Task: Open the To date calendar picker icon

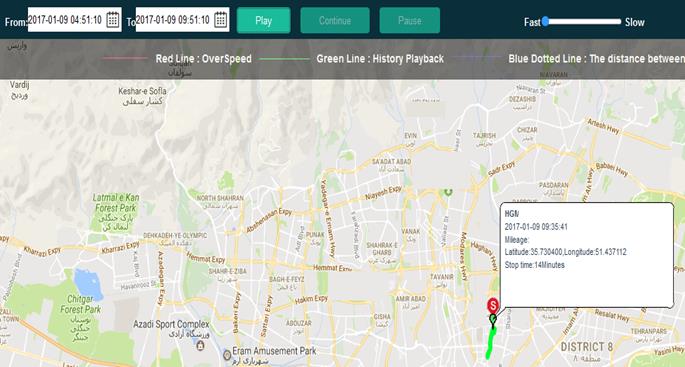Action: (221, 20)
